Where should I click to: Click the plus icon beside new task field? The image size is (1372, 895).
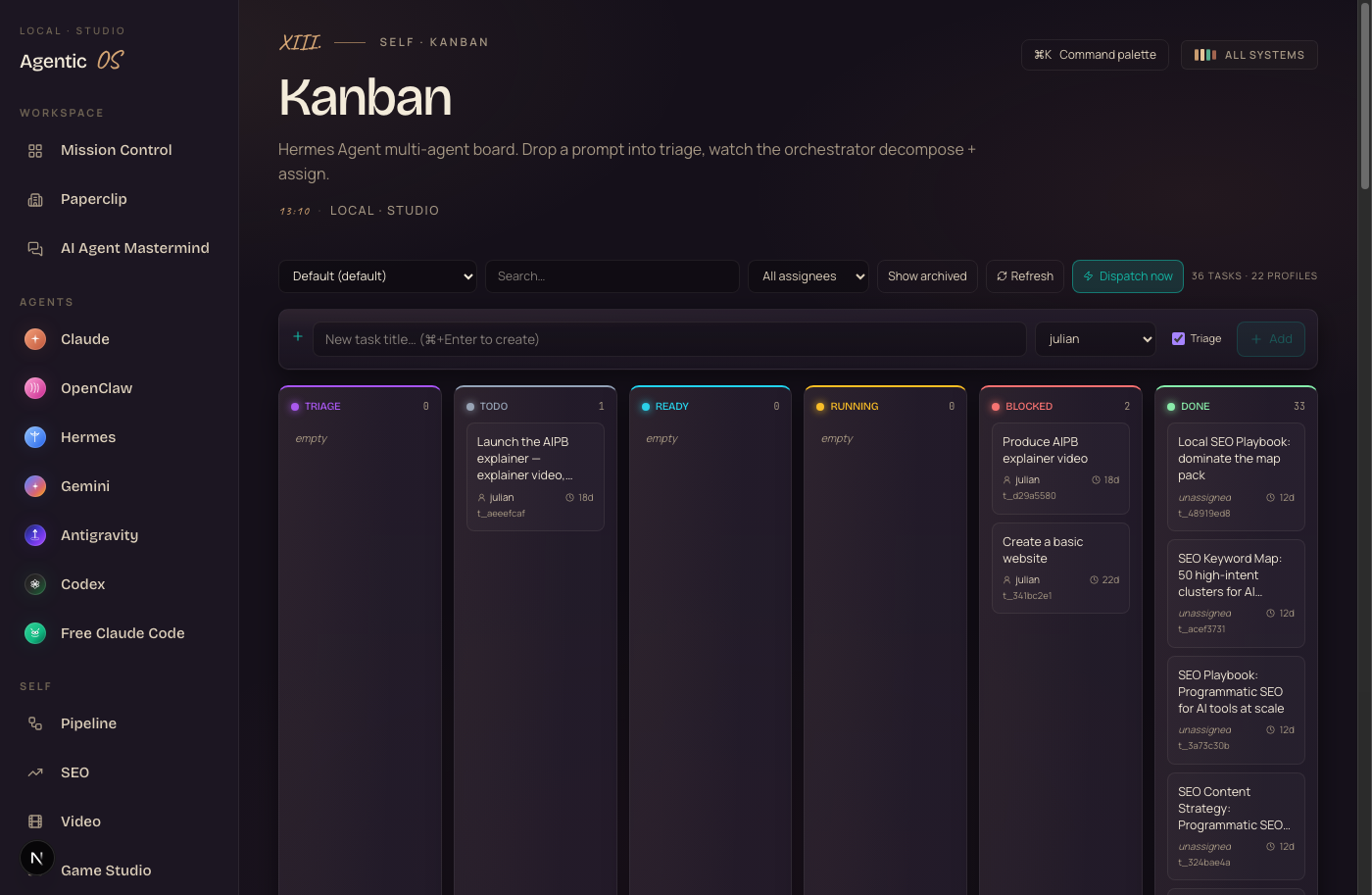(298, 336)
